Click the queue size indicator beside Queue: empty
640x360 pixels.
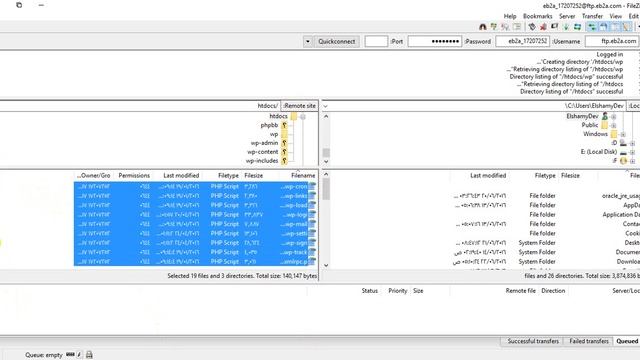(x=70, y=354)
